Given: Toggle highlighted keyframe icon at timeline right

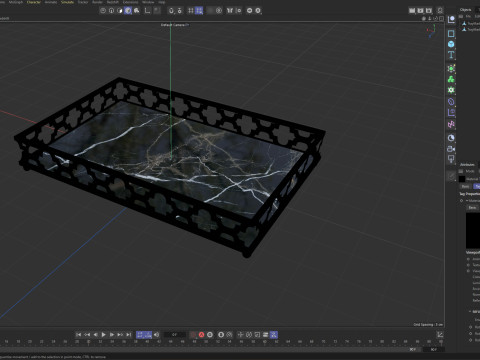Looking at the screenshot, I should click(x=274, y=334).
